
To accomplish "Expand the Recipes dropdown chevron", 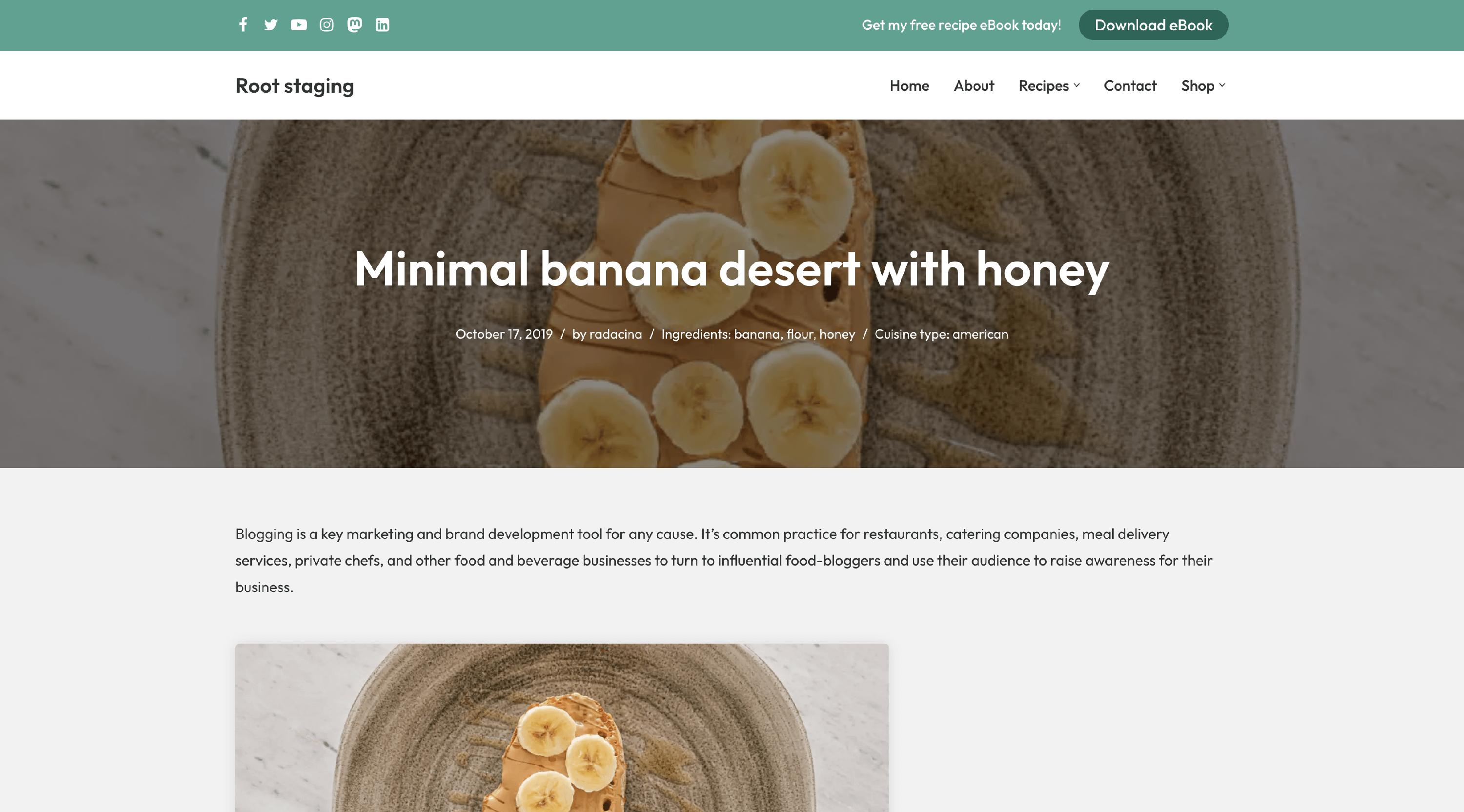I will pyautogui.click(x=1077, y=85).
